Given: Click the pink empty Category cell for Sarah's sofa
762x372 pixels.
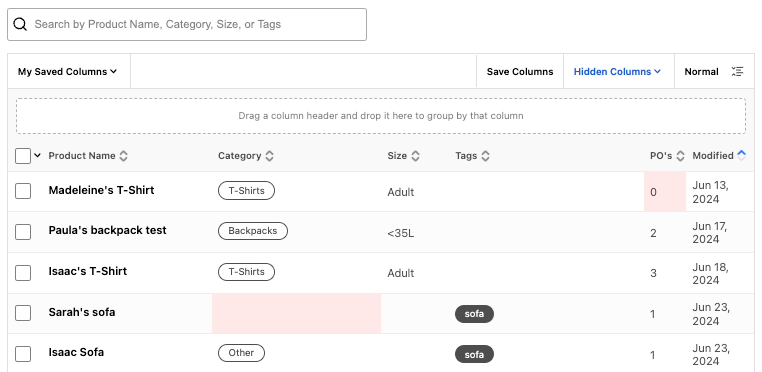Looking at the screenshot, I should pyautogui.click(x=296, y=313).
